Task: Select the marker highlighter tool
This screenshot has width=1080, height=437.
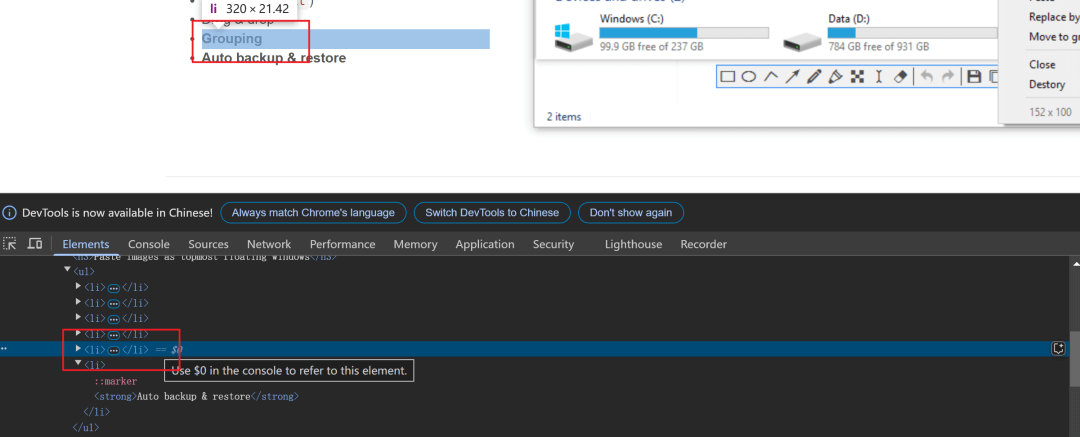Action: pos(835,77)
